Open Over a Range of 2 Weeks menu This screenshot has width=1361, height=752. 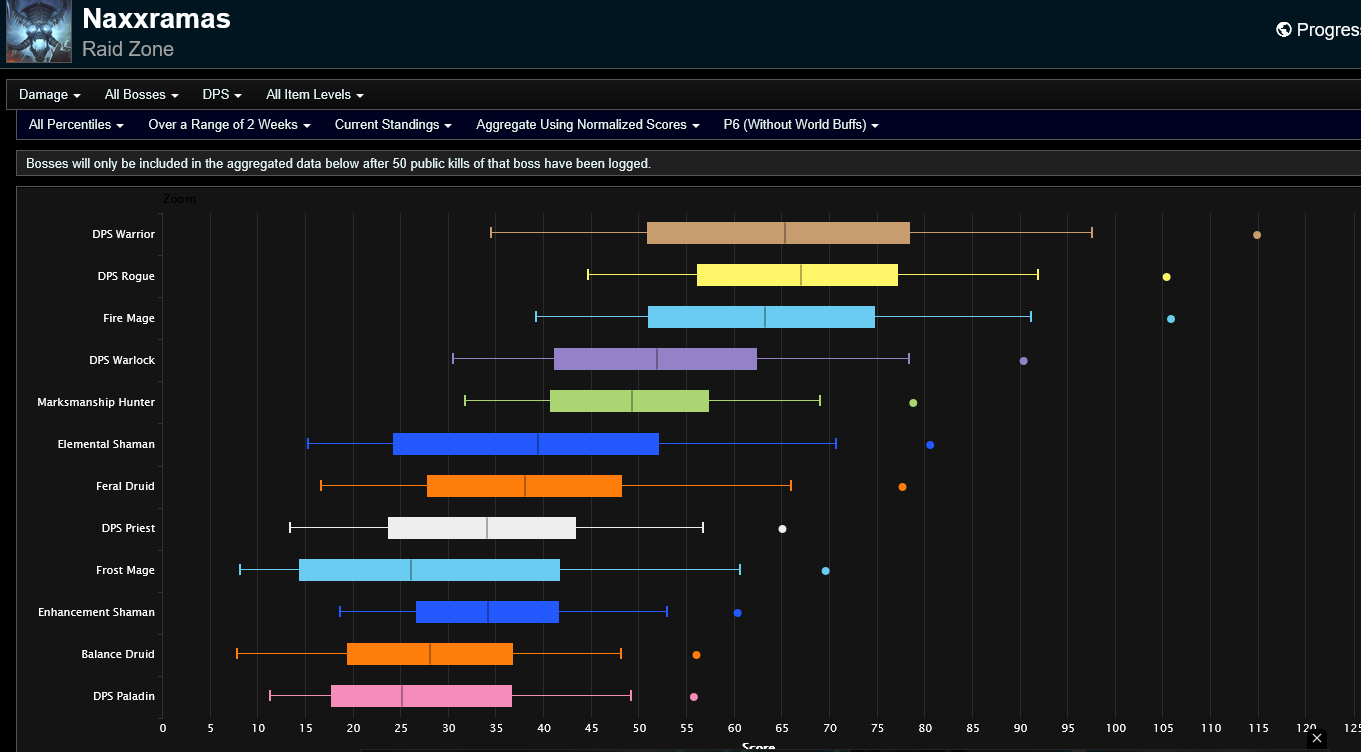229,125
